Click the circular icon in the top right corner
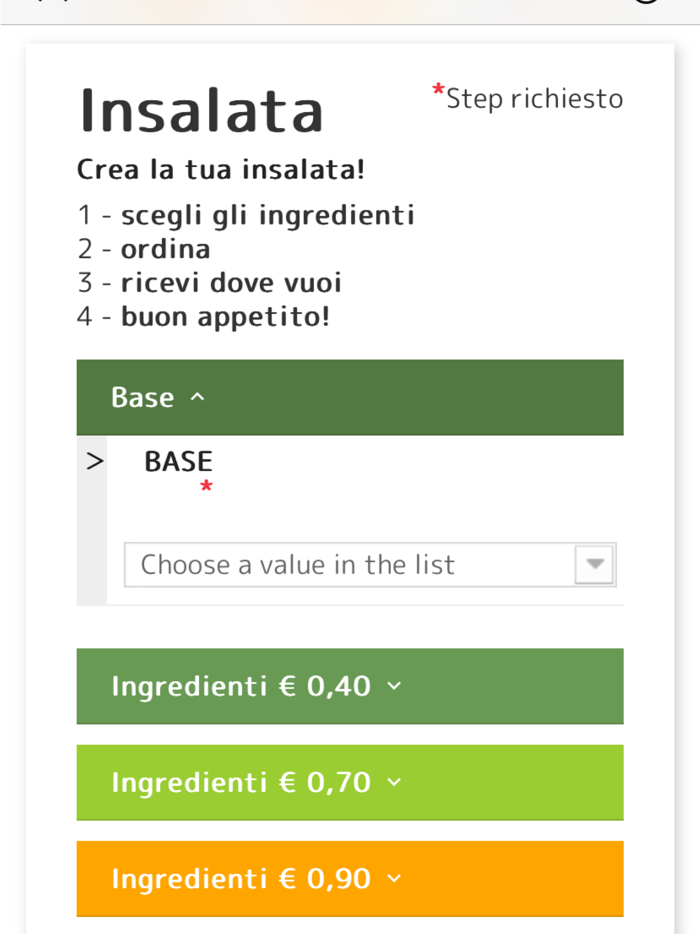The height and width of the screenshot is (934, 700). pos(646,5)
